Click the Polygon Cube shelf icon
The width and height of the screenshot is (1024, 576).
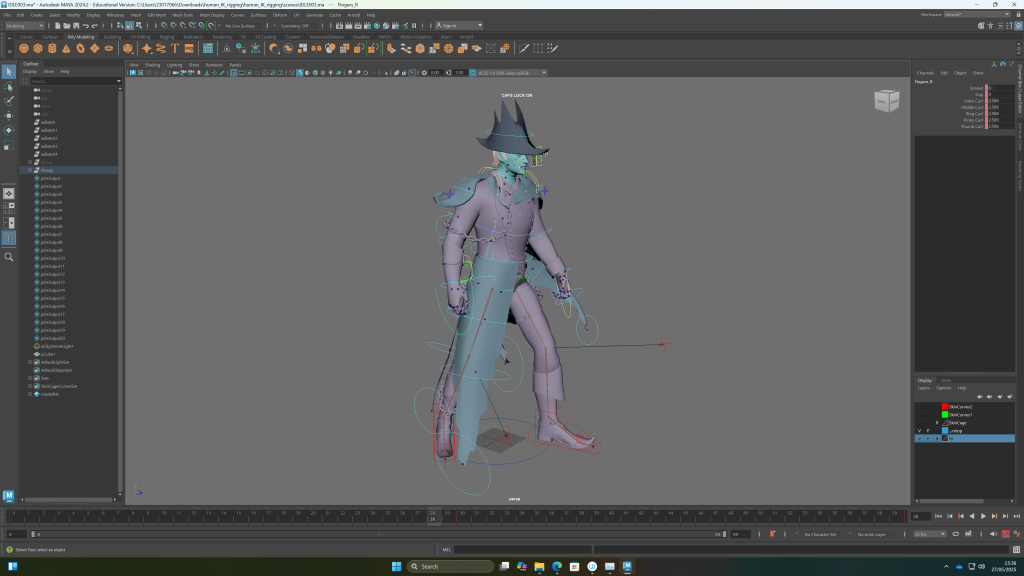[x=38, y=48]
